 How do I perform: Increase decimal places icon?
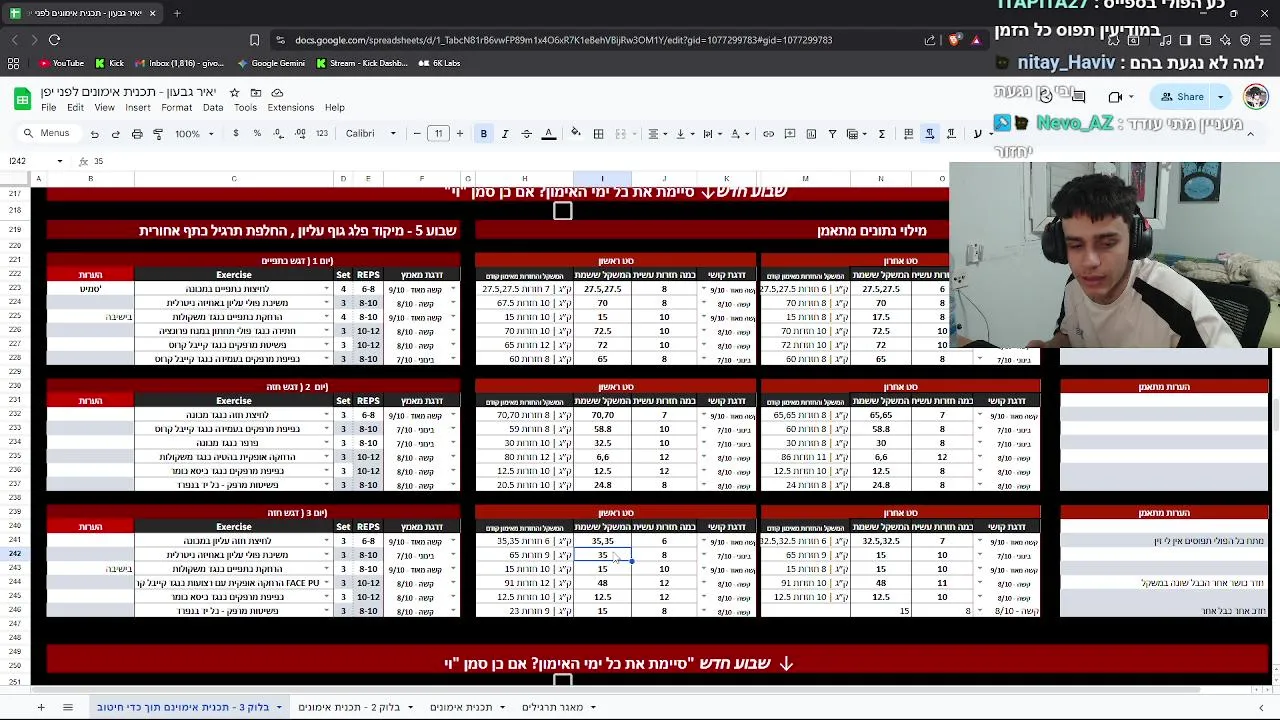[300, 134]
